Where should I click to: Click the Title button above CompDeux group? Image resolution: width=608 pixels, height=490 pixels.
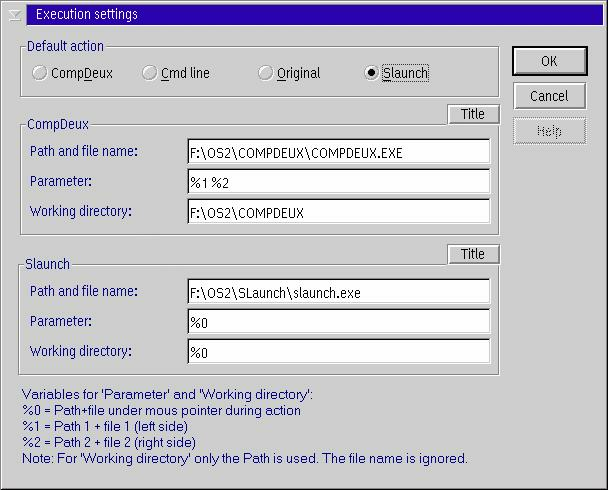pos(473,114)
